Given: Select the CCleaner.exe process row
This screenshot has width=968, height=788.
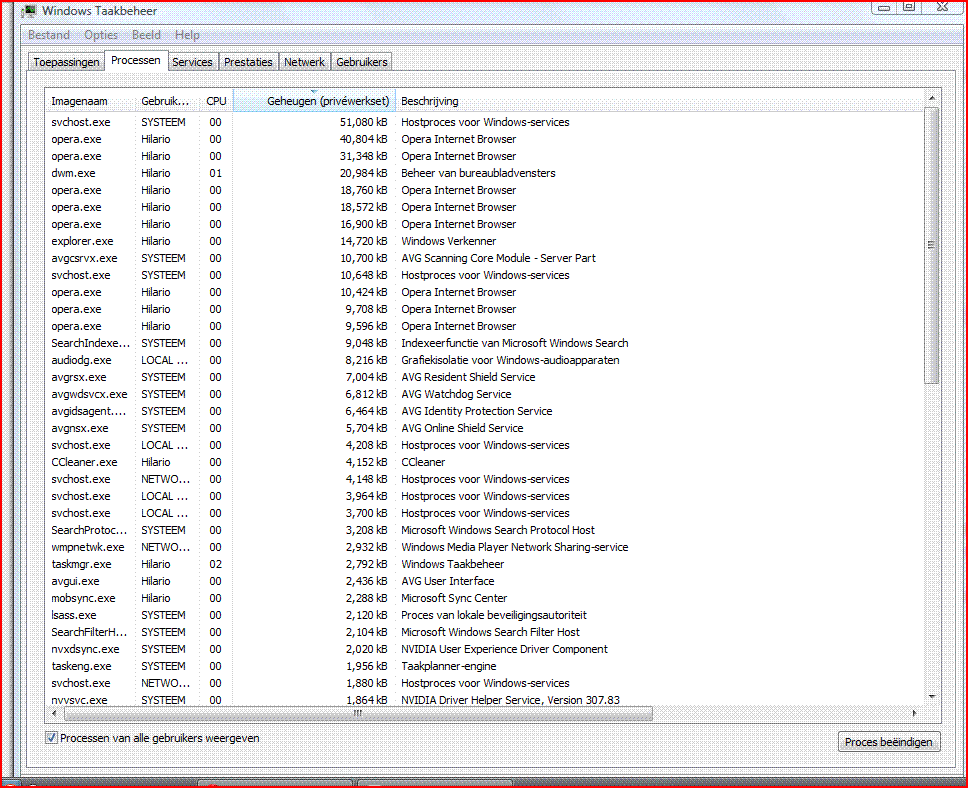Looking at the screenshot, I should tap(484, 462).
